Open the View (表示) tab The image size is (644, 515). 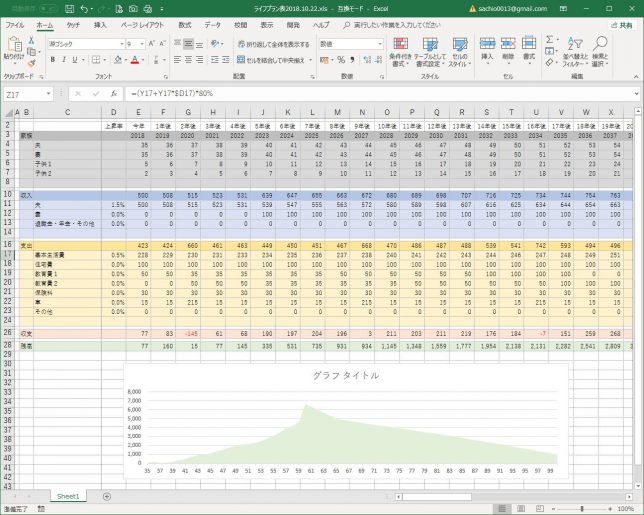(x=267, y=25)
